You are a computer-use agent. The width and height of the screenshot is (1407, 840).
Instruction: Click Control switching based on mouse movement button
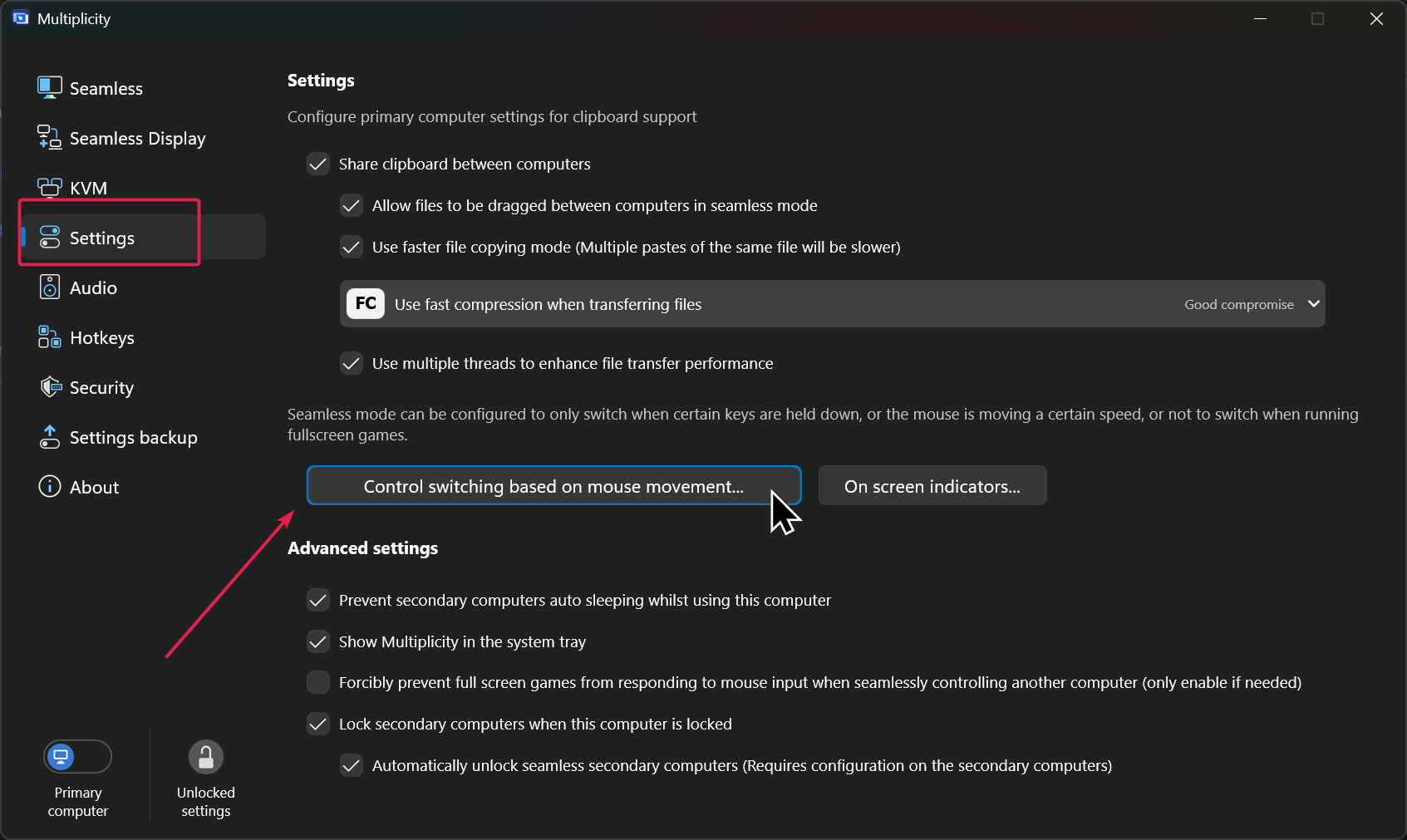[x=553, y=486]
